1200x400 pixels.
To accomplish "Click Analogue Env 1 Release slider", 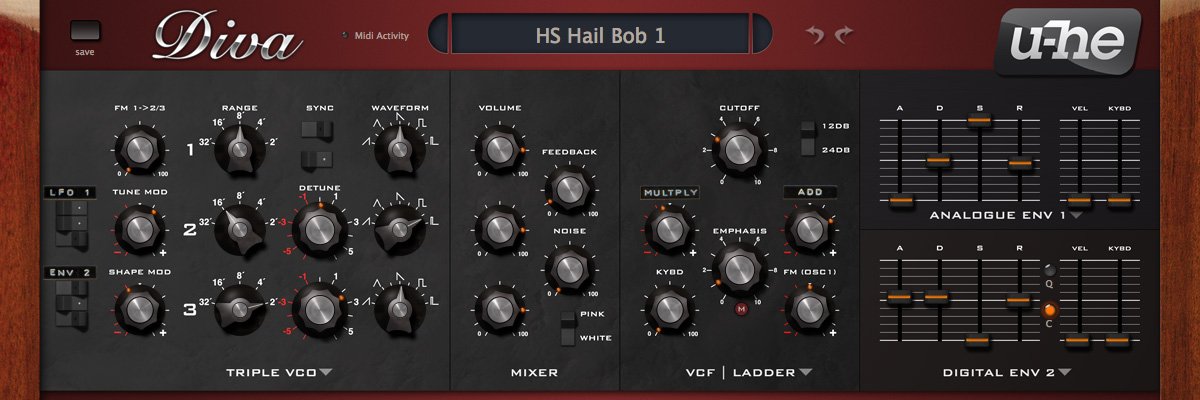I will coord(1019,161).
